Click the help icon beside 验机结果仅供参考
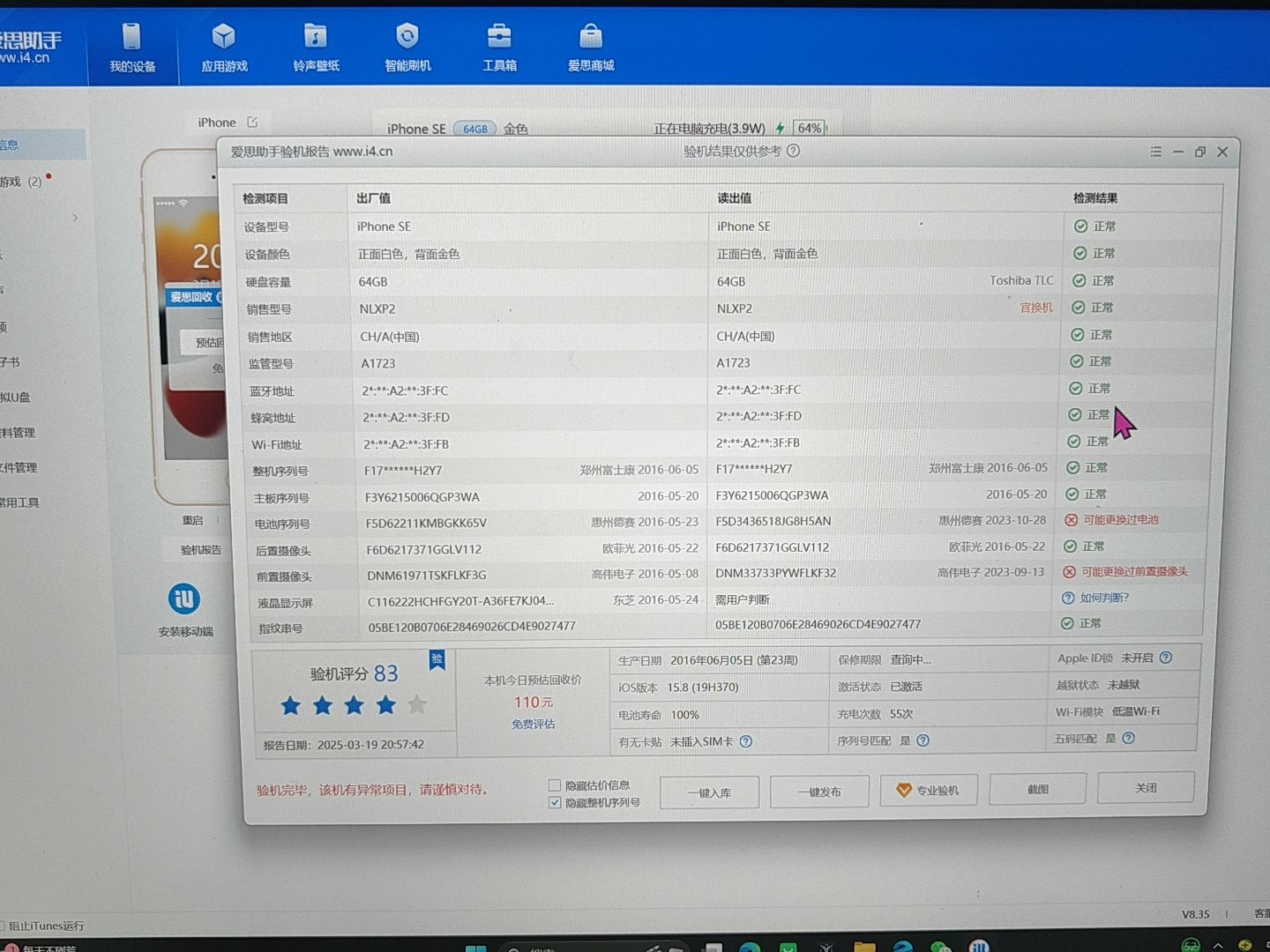The image size is (1270, 952). tap(794, 151)
